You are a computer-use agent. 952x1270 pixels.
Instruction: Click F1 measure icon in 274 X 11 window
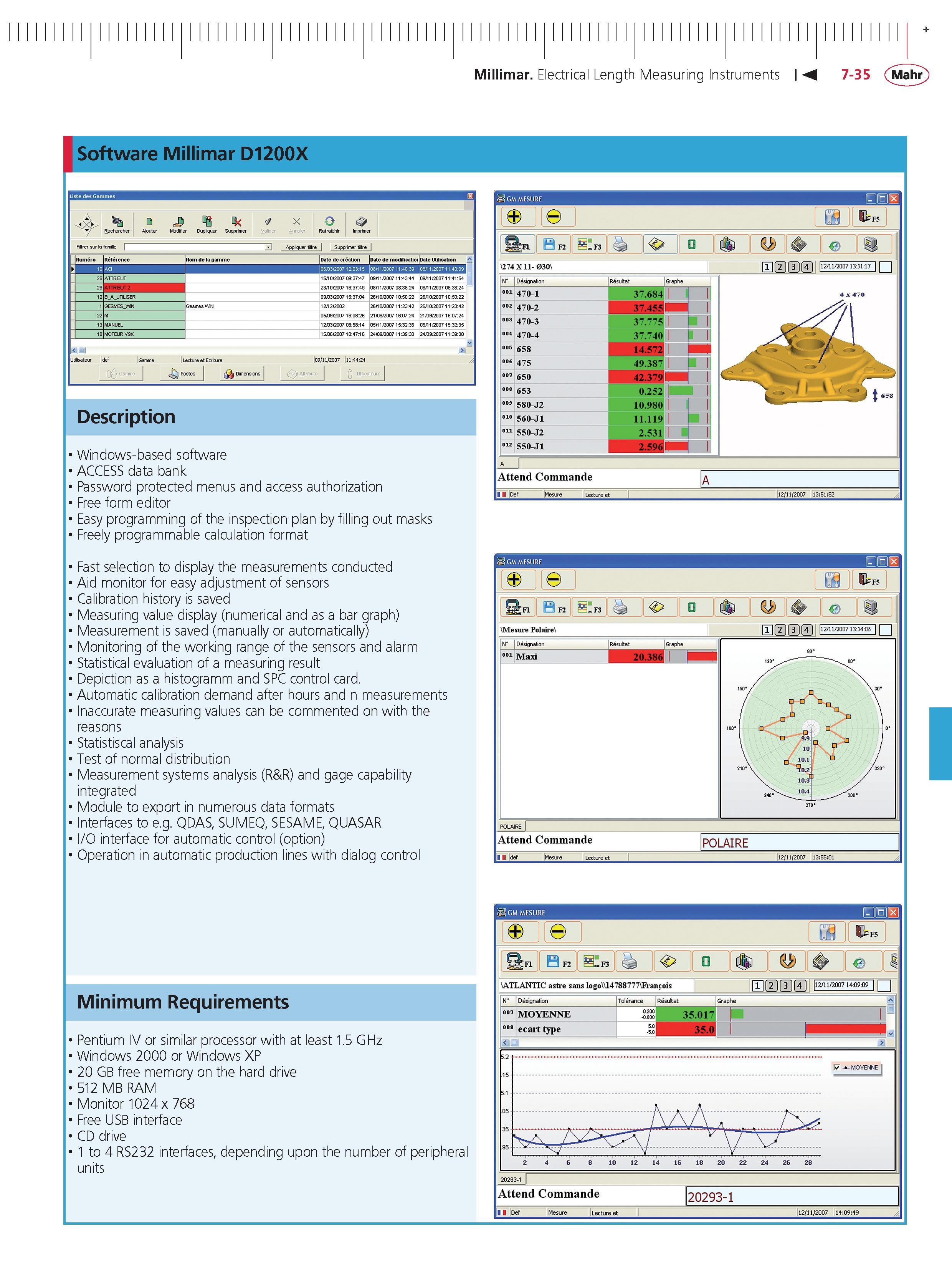(517, 245)
